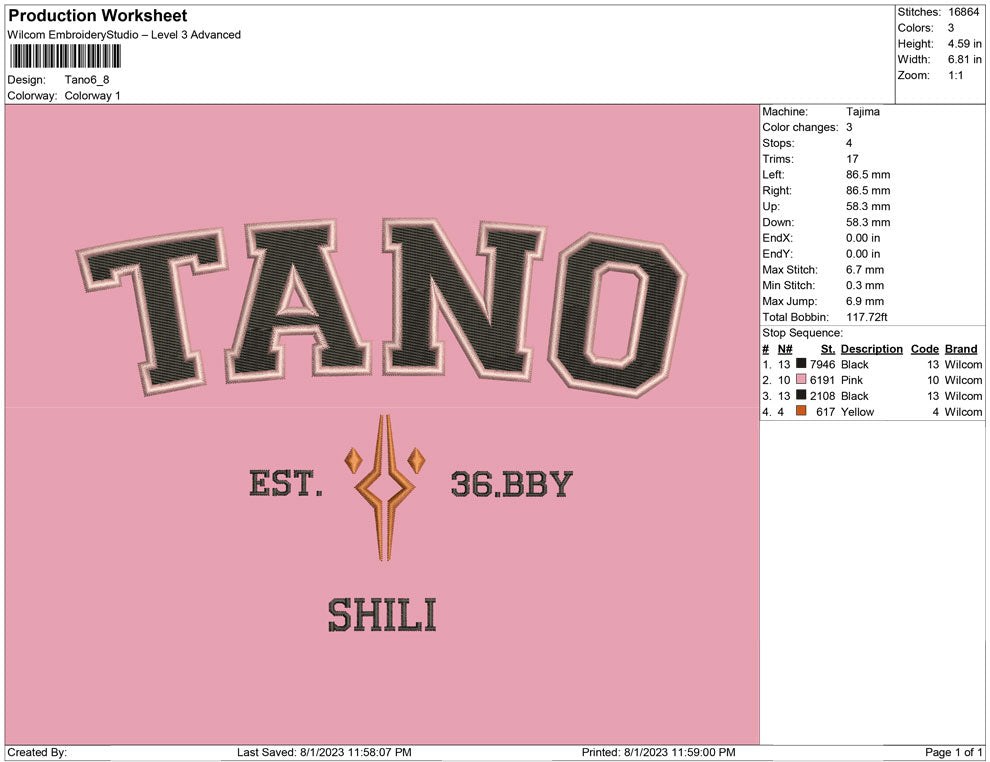The width and height of the screenshot is (990, 762).
Task: Click the 'St.' column header
Action: (828, 348)
